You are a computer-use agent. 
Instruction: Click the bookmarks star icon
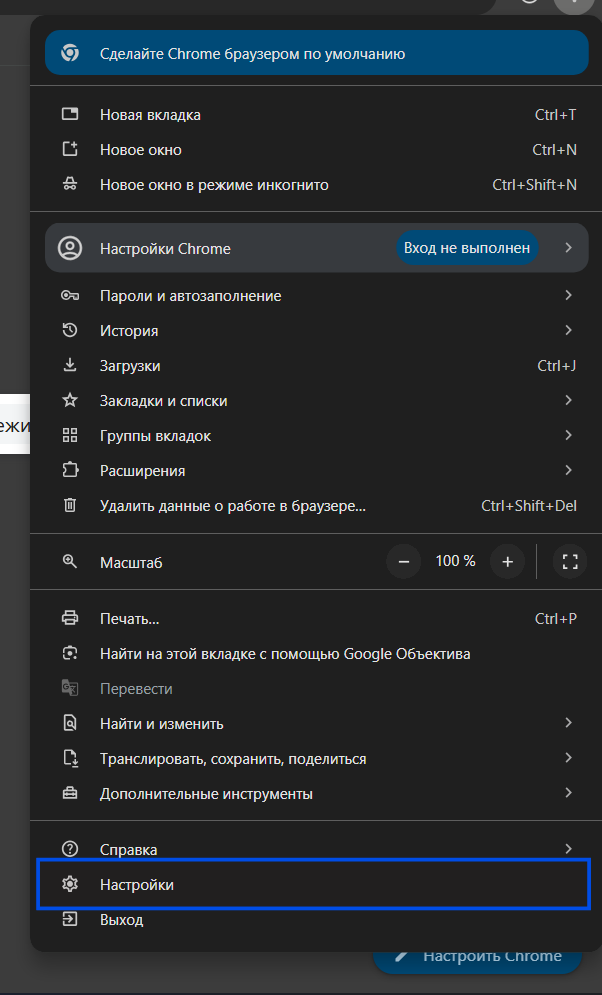70,401
